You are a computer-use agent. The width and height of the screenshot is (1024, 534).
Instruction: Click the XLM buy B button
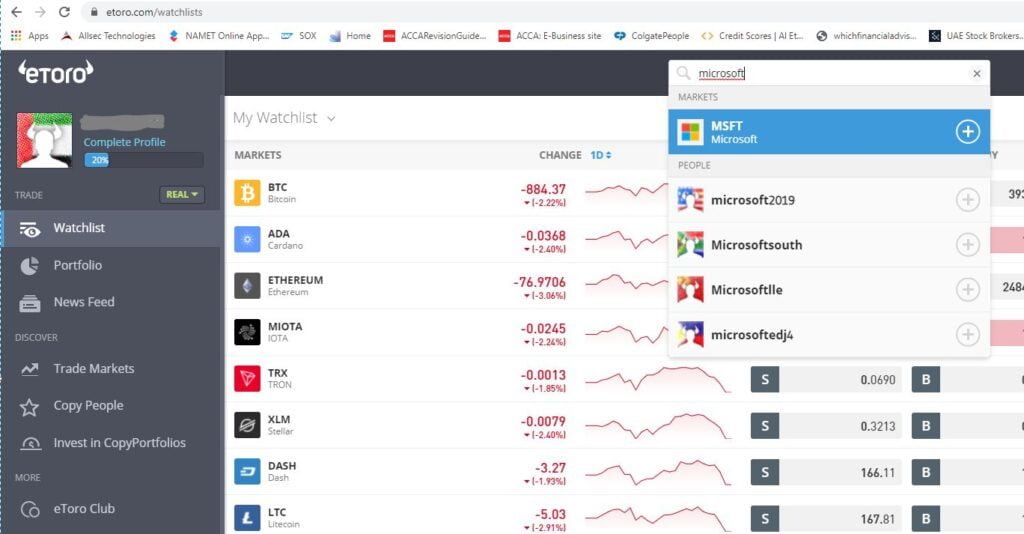pyautogui.click(x=925, y=426)
